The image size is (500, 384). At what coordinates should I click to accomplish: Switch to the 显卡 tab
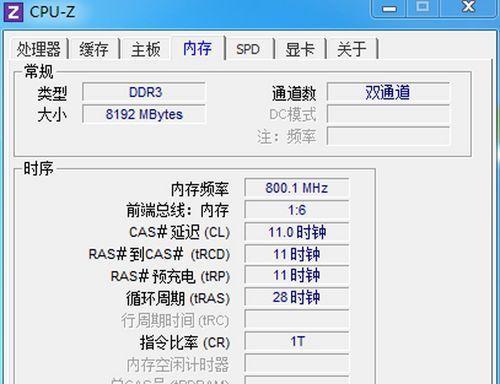click(x=300, y=49)
